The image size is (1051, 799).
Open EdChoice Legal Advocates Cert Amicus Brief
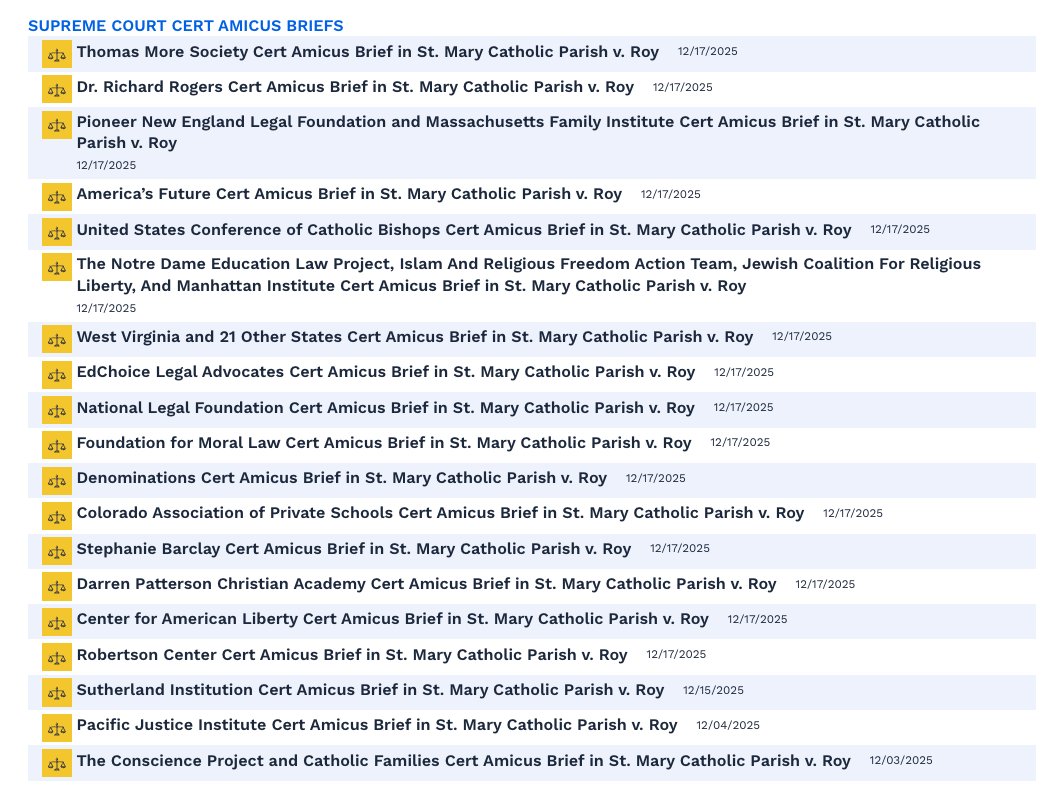(385, 372)
